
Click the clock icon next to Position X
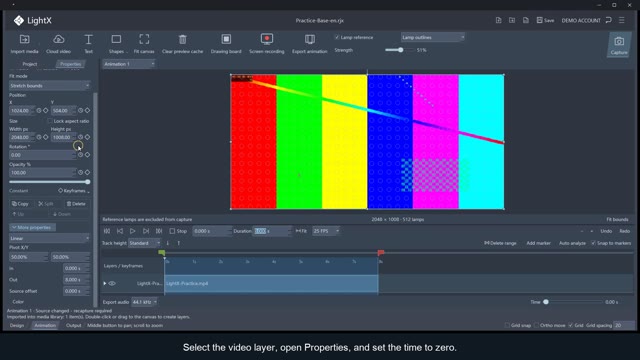(x=39, y=110)
